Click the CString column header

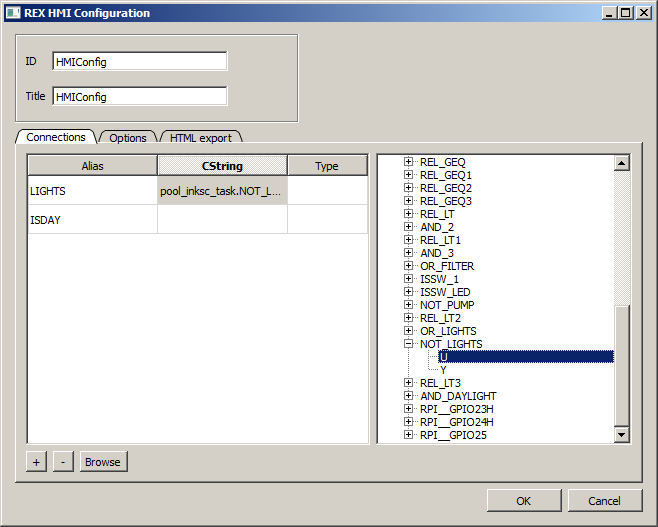pos(222,166)
